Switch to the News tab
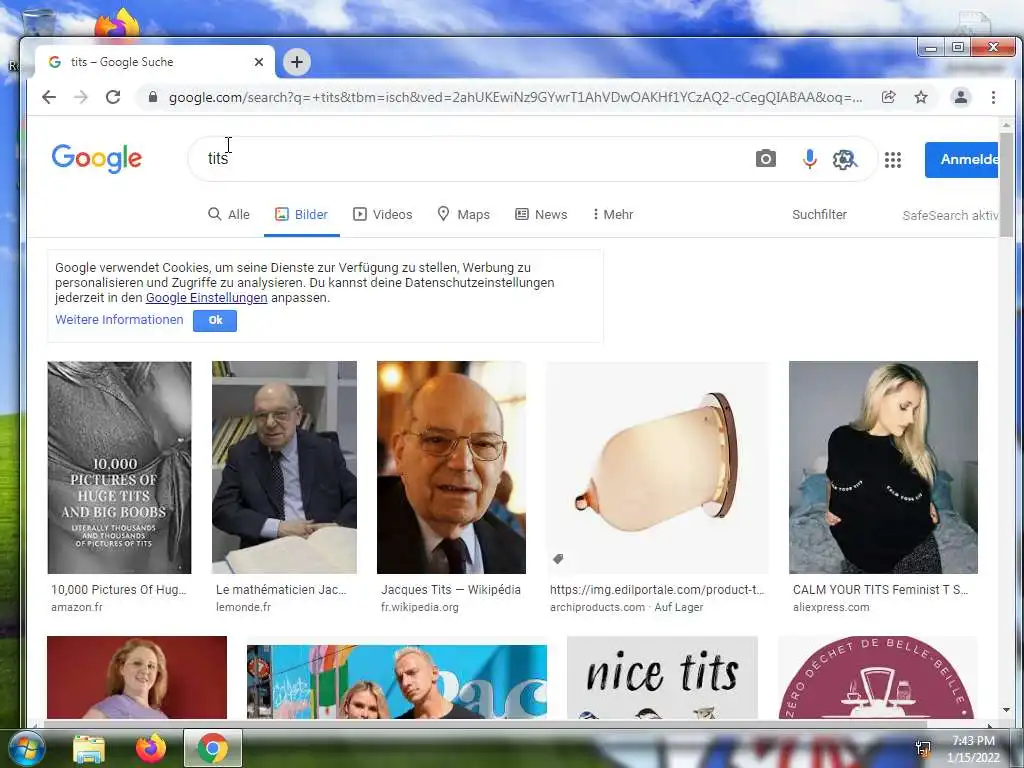1024x768 pixels. pyautogui.click(x=541, y=214)
